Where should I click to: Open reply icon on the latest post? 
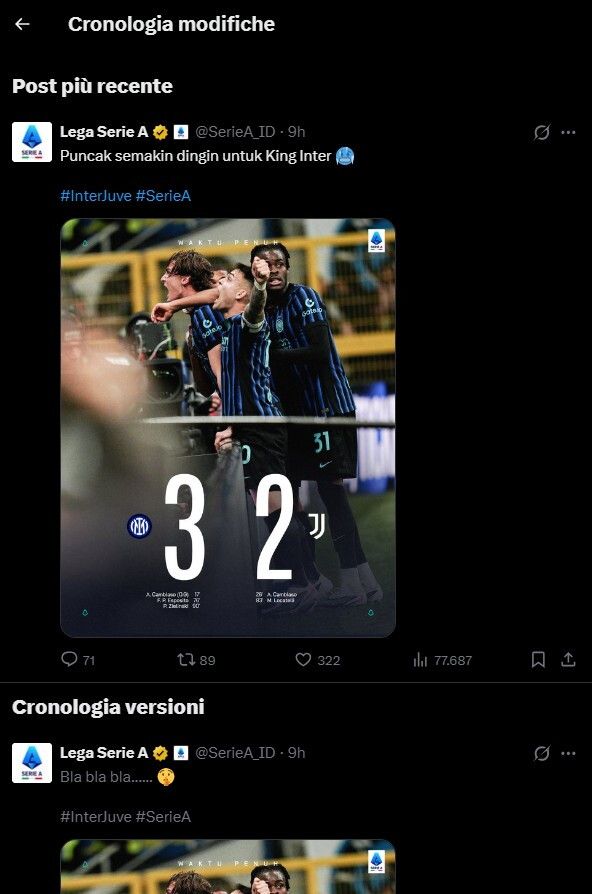click(69, 660)
